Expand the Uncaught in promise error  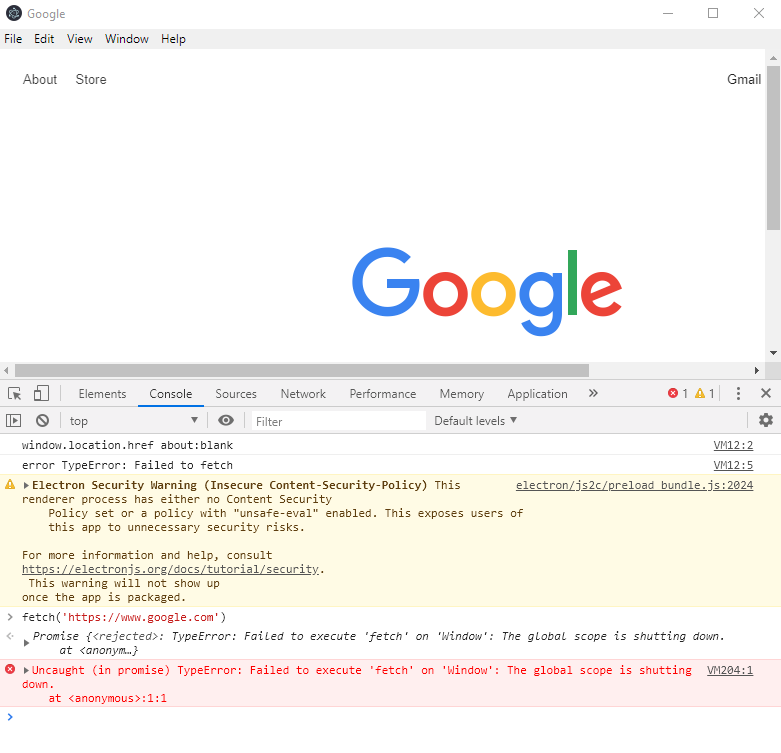point(26,670)
